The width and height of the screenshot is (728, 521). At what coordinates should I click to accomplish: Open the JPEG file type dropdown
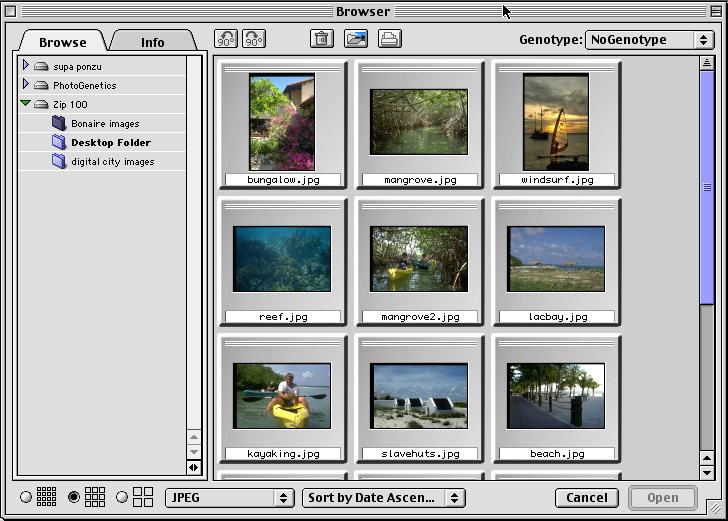tap(229, 497)
